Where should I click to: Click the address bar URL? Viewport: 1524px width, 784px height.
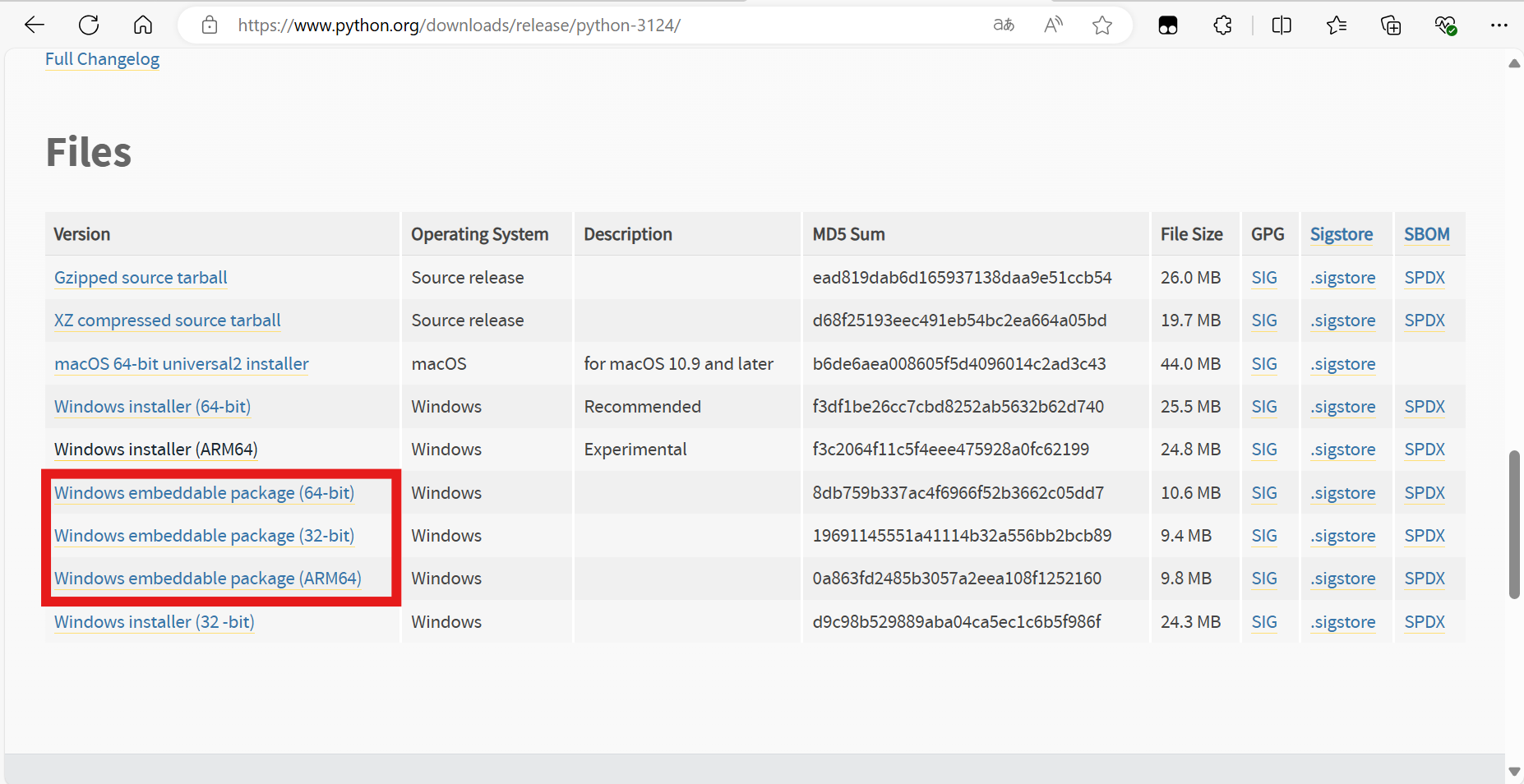point(460,25)
